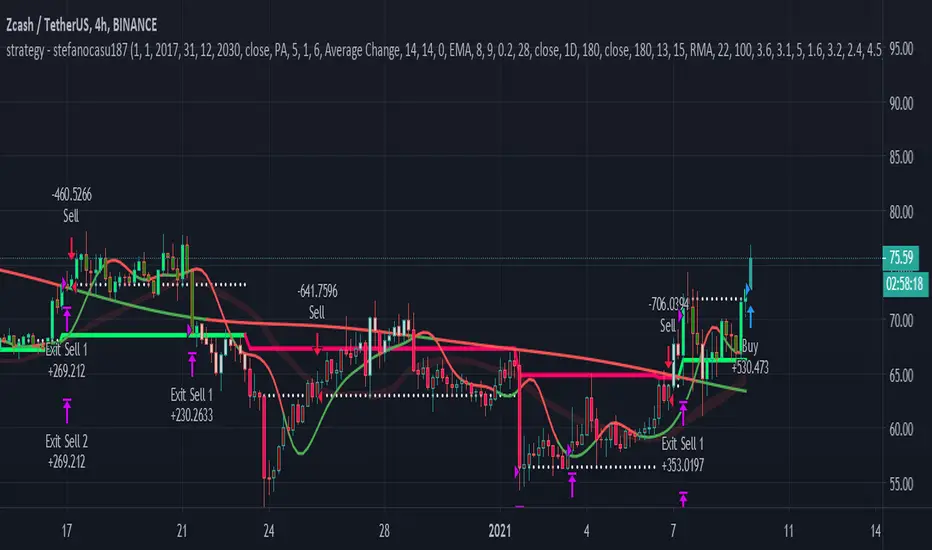
Task: Click the -460.5266 Sell trade label
Action: tap(71, 205)
